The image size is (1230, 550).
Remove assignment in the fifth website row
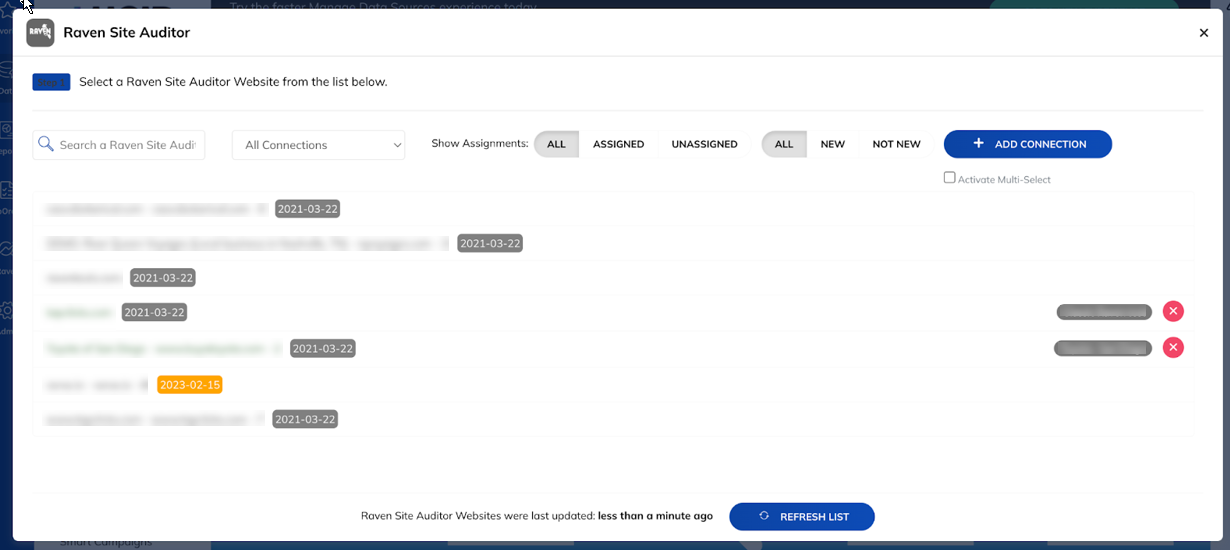1173,348
